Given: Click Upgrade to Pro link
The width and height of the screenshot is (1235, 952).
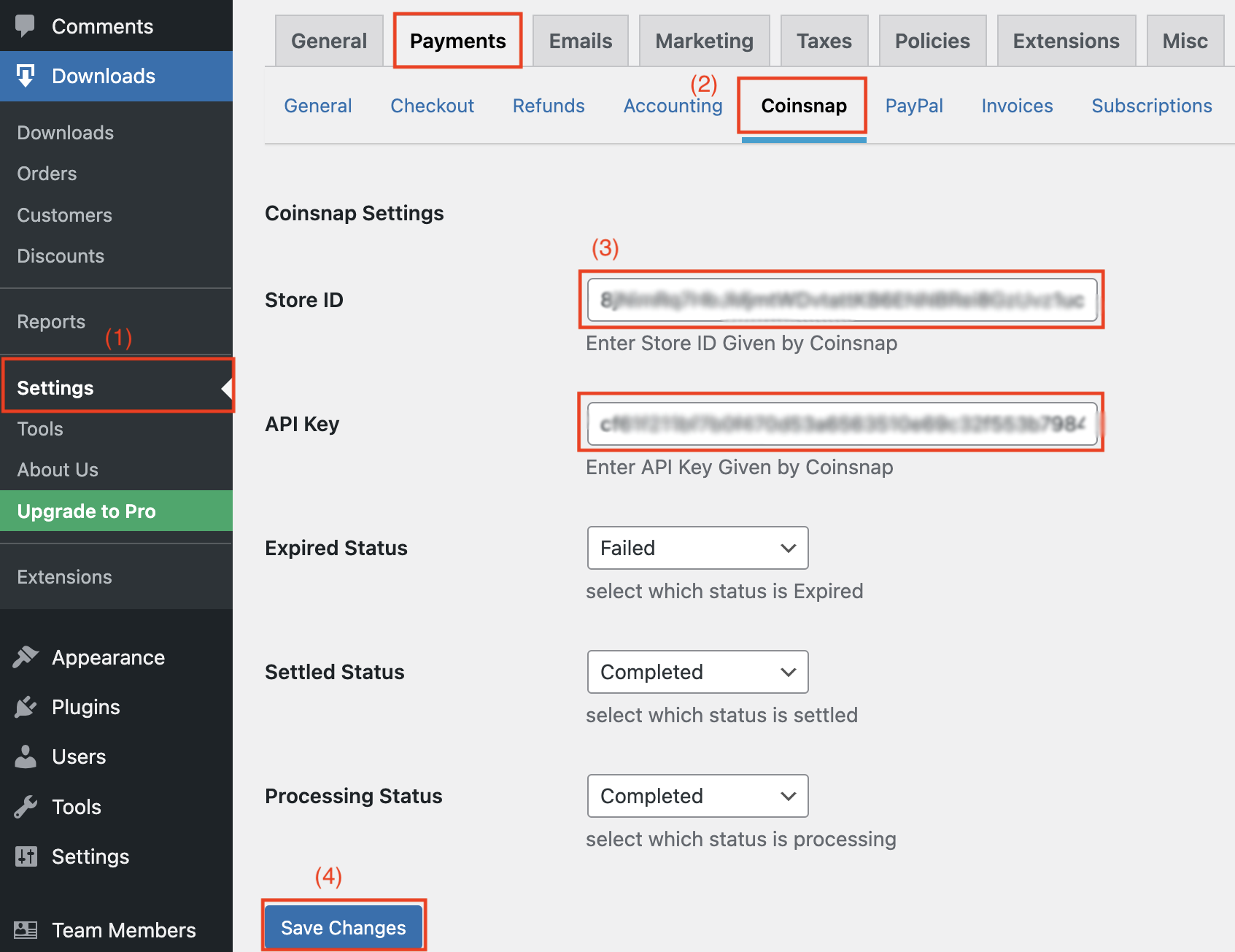Looking at the screenshot, I should point(87,511).
